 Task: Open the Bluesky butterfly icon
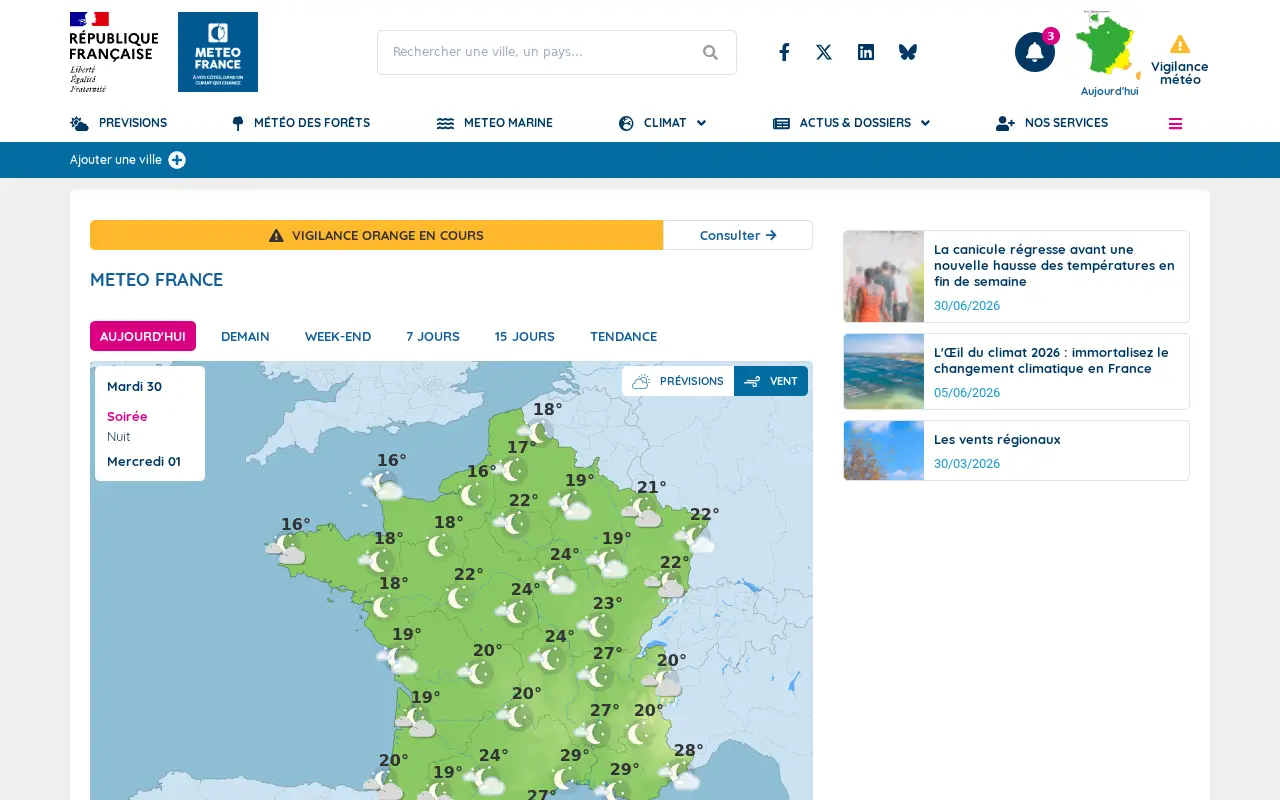(x=907, y=52)
